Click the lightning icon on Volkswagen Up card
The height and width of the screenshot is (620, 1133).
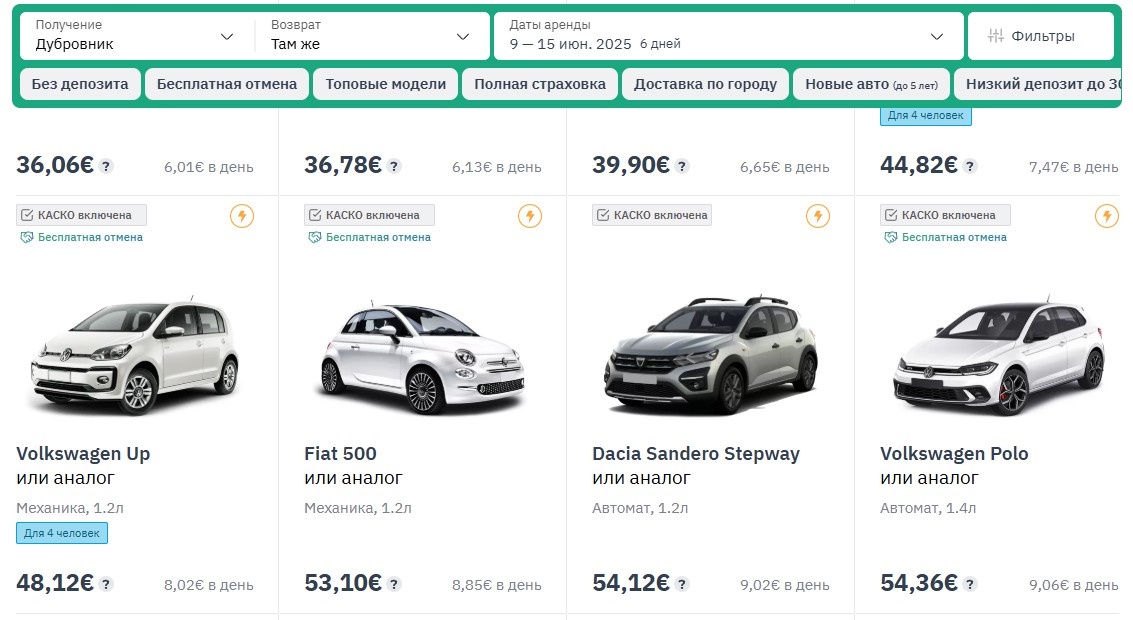click(243, 214)
